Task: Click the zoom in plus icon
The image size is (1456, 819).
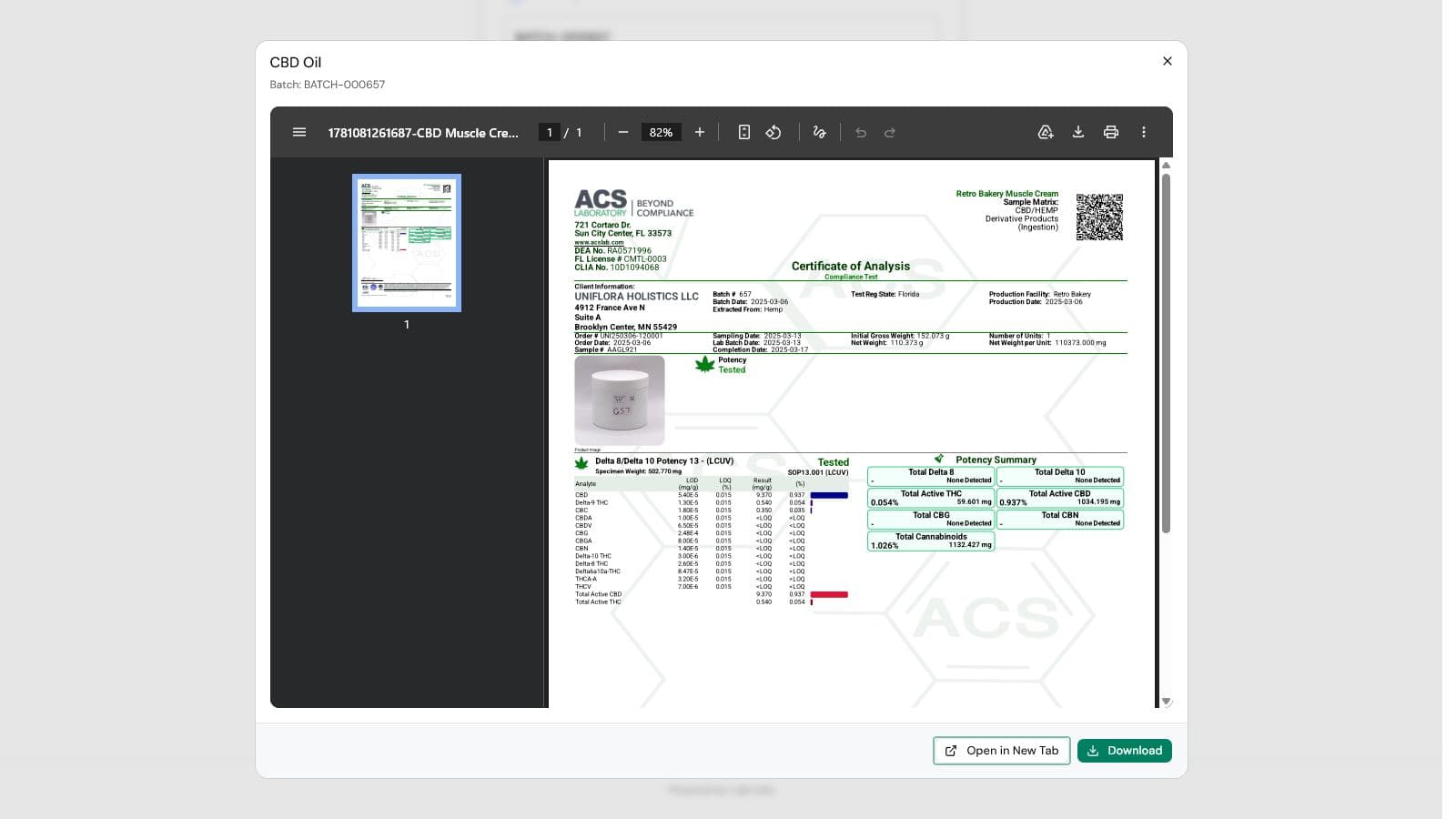Action: (700, 132)
